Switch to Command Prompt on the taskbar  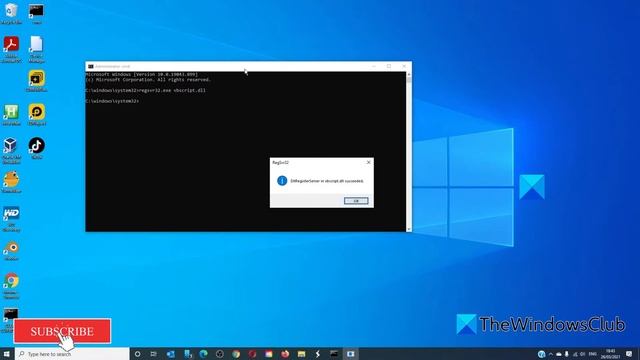point(334,354)
